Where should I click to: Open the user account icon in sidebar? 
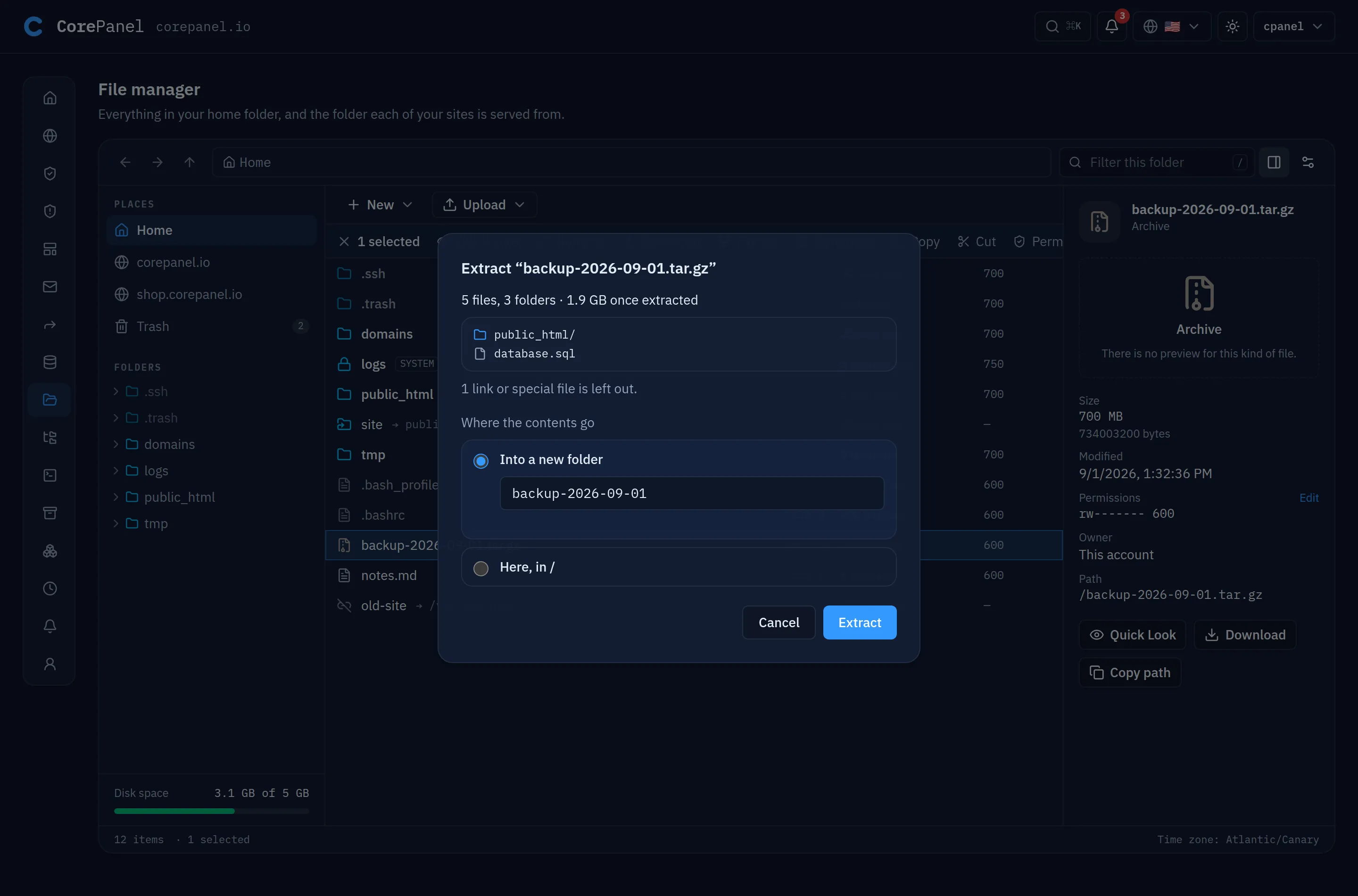point(50,664)
